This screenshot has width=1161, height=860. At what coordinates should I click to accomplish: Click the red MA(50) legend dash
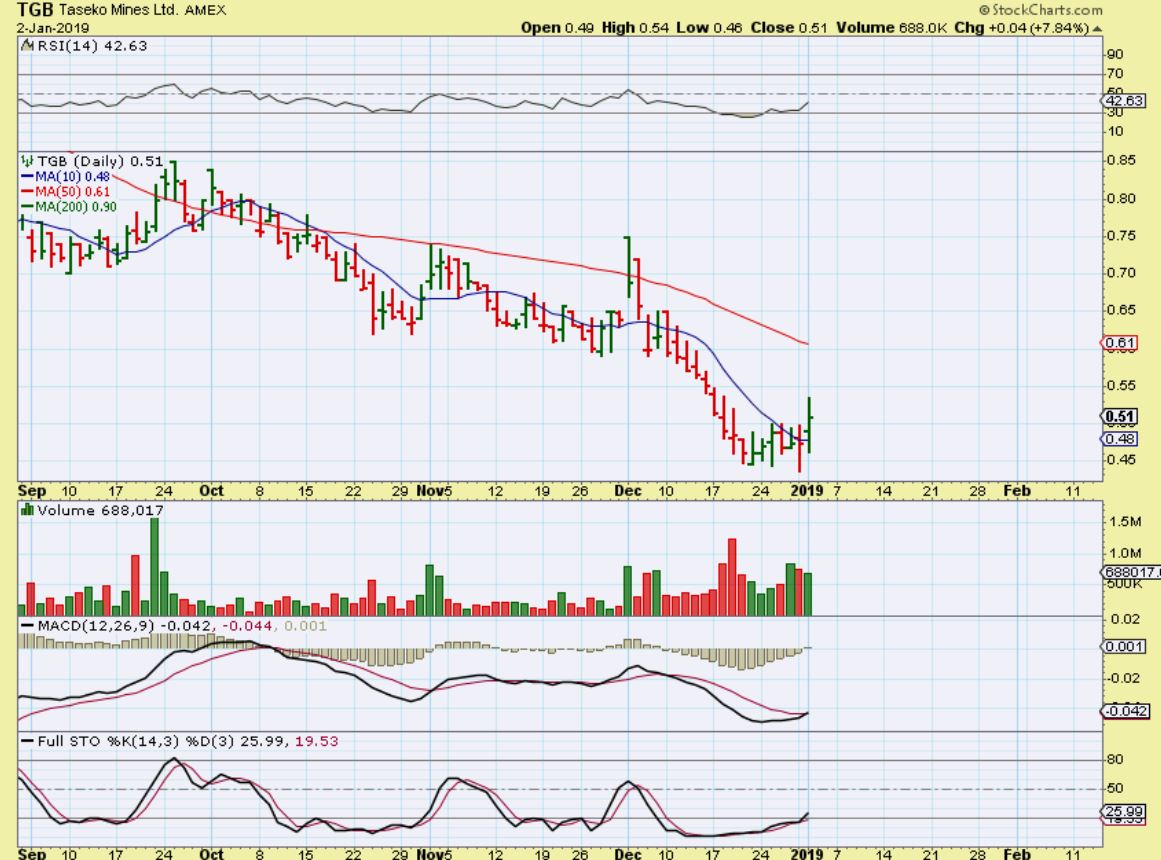click(x=27, y=191)
